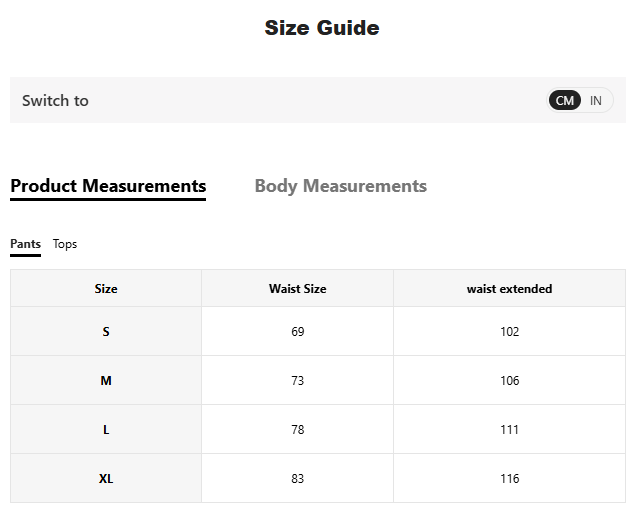Switch units to CM
The width and height of the screenshot is (640, 509).
point(565,100)
